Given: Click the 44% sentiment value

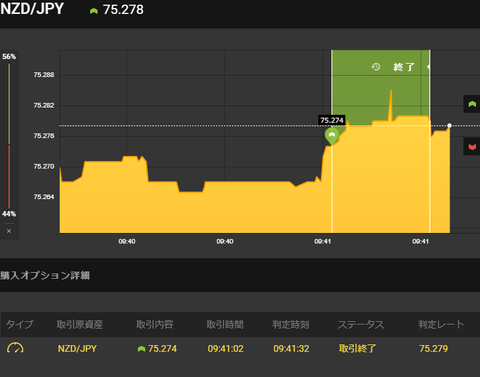Looking at the screenshot, I should click(x=9, y=214).
